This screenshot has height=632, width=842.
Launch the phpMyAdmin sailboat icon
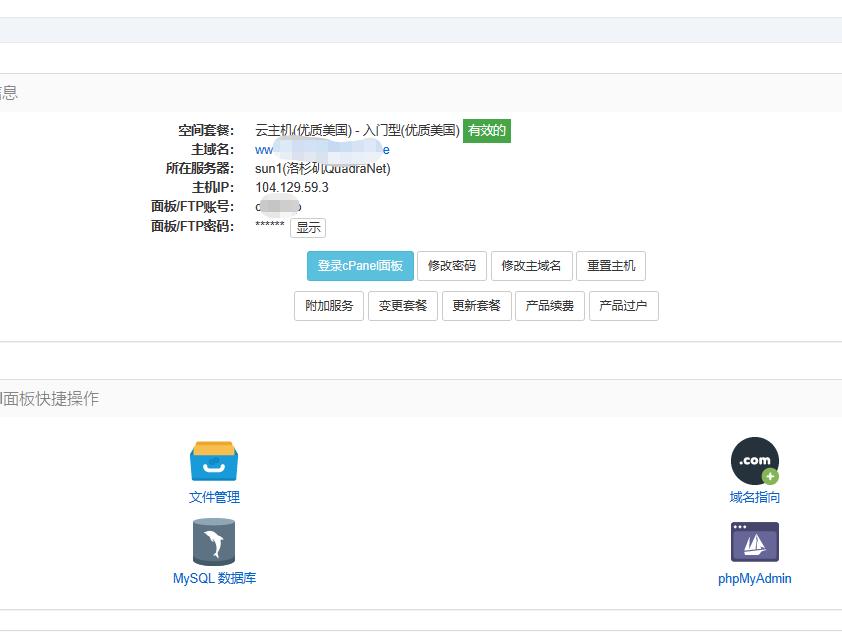pos(755,540)
